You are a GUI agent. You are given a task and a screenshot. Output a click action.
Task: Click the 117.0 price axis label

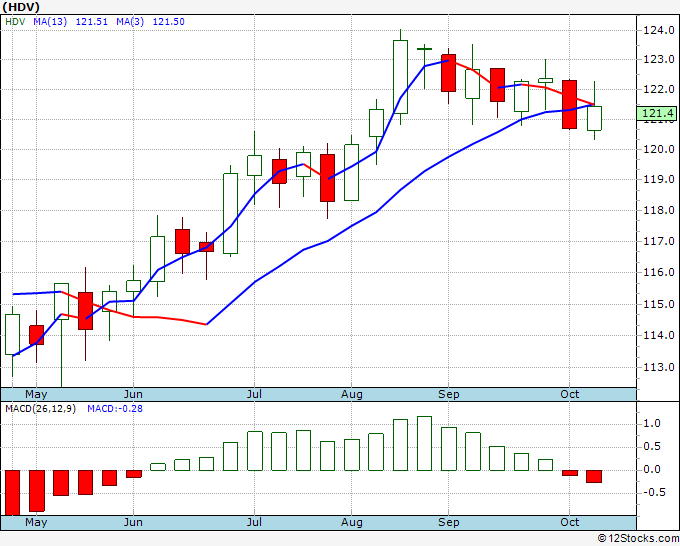(659, 241)
